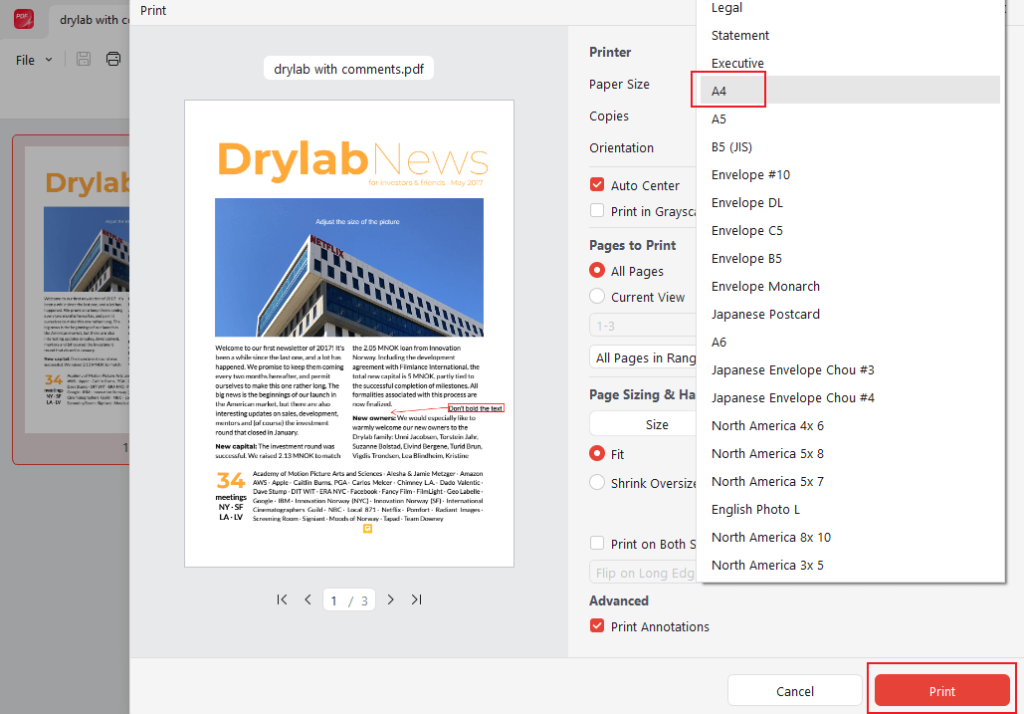Enable Print in Grayscale
This screenshot has height=714, width=1024.
tap(597, 211)
